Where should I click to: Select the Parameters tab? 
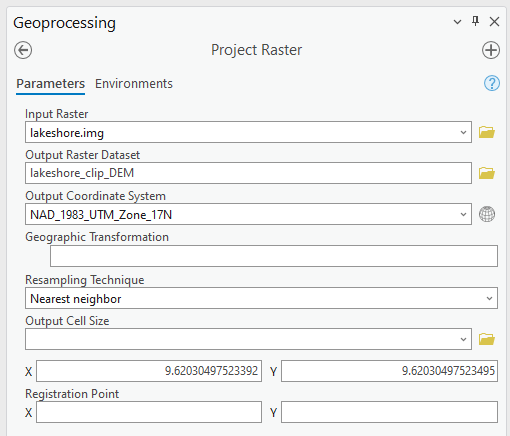50,84
